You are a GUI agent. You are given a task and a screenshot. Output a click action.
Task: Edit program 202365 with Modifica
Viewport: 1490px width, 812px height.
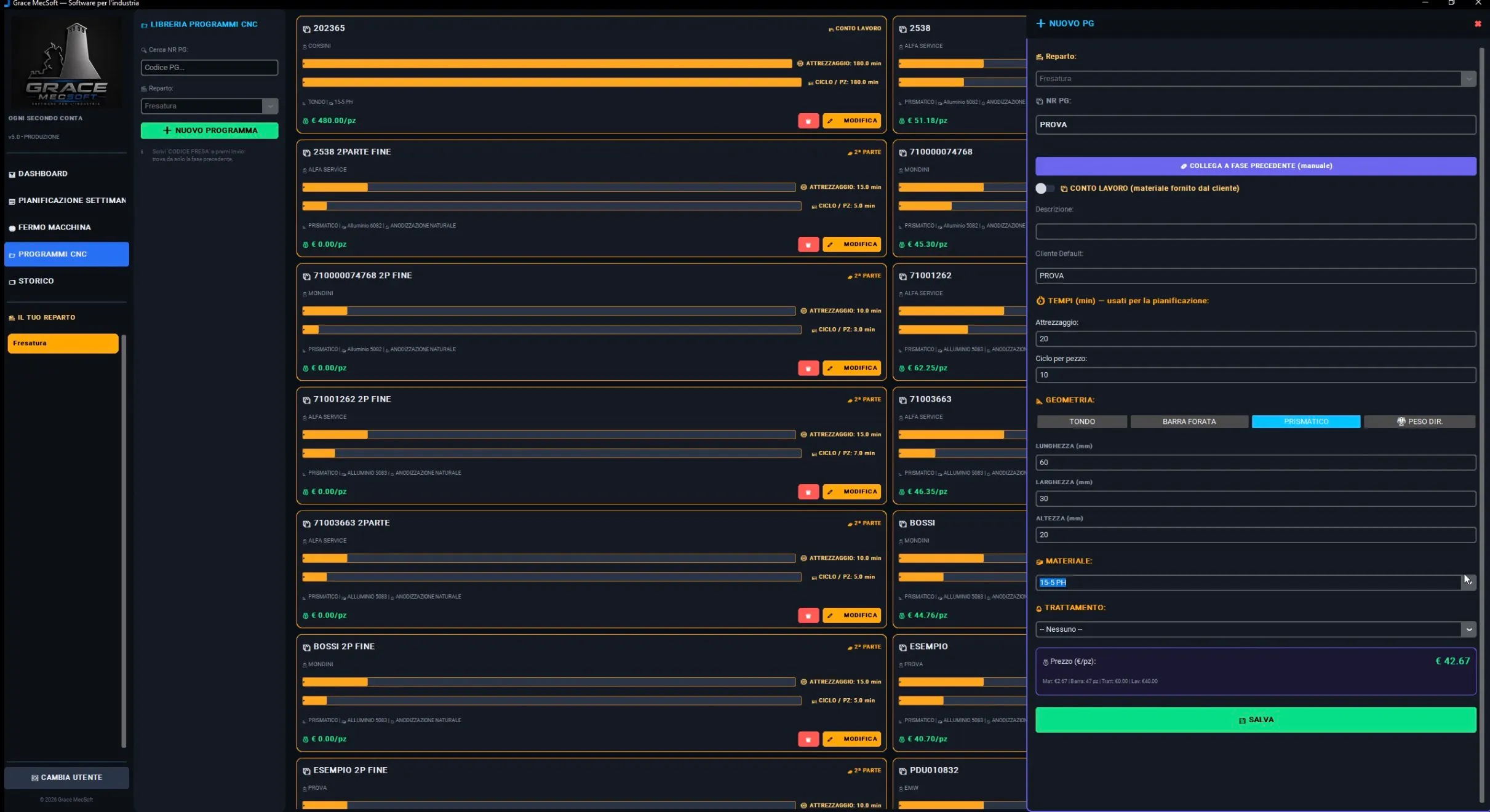[x=851, y=121]
